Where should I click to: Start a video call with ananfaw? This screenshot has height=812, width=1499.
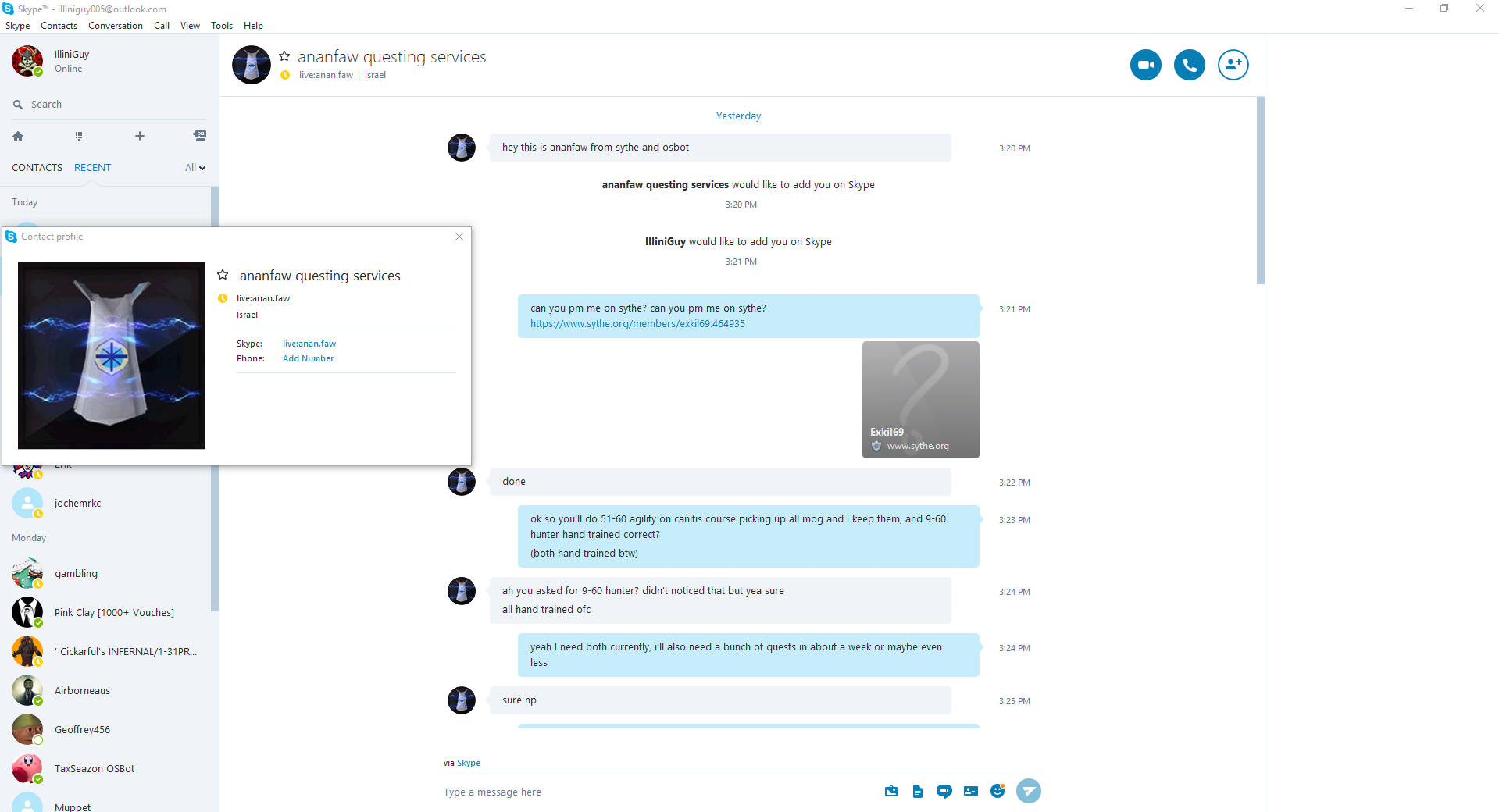pyautogui.click(x=1145, y=65)
